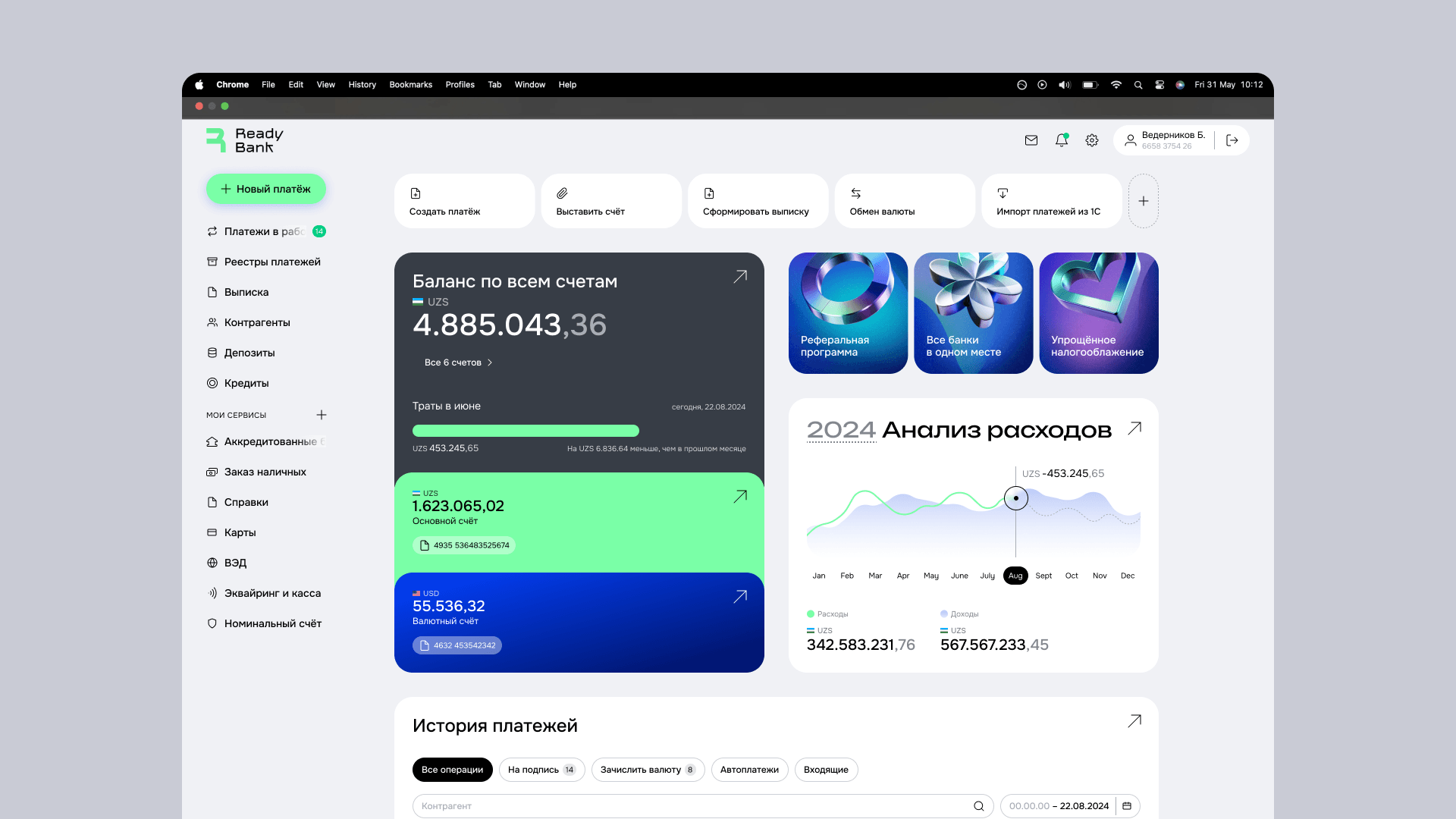Open the settings gear icon
The width and height of the screenshot is (1456, 819).
tap(1092, 140)
